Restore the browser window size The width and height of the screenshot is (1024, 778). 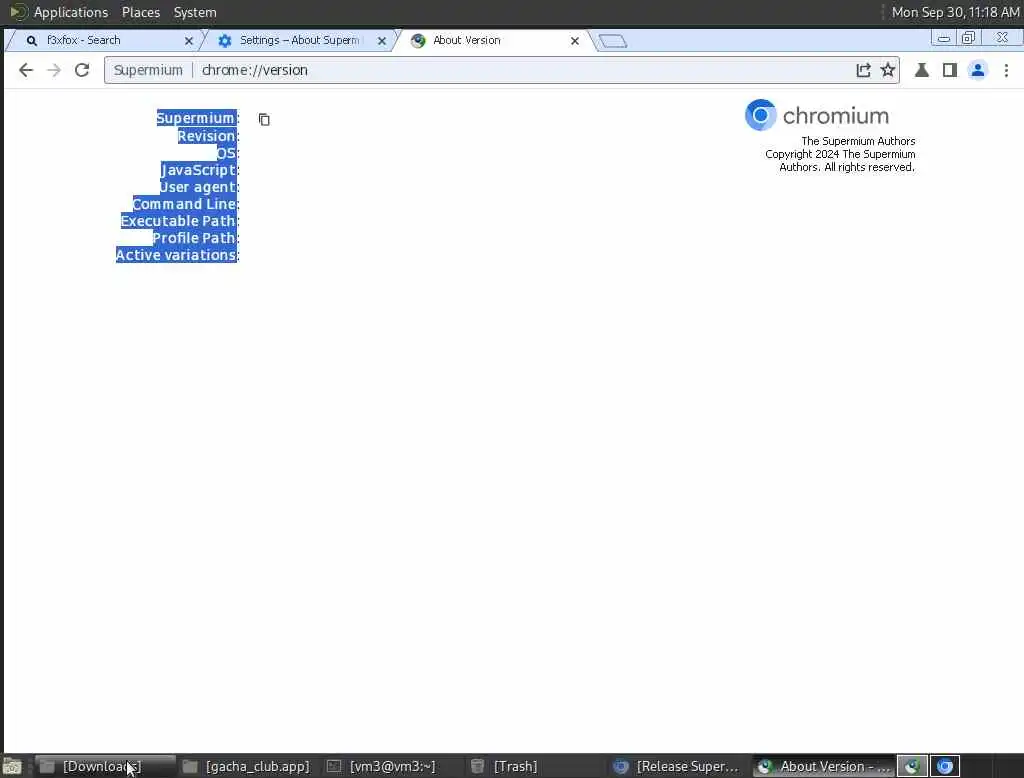[x=968, y=38]
